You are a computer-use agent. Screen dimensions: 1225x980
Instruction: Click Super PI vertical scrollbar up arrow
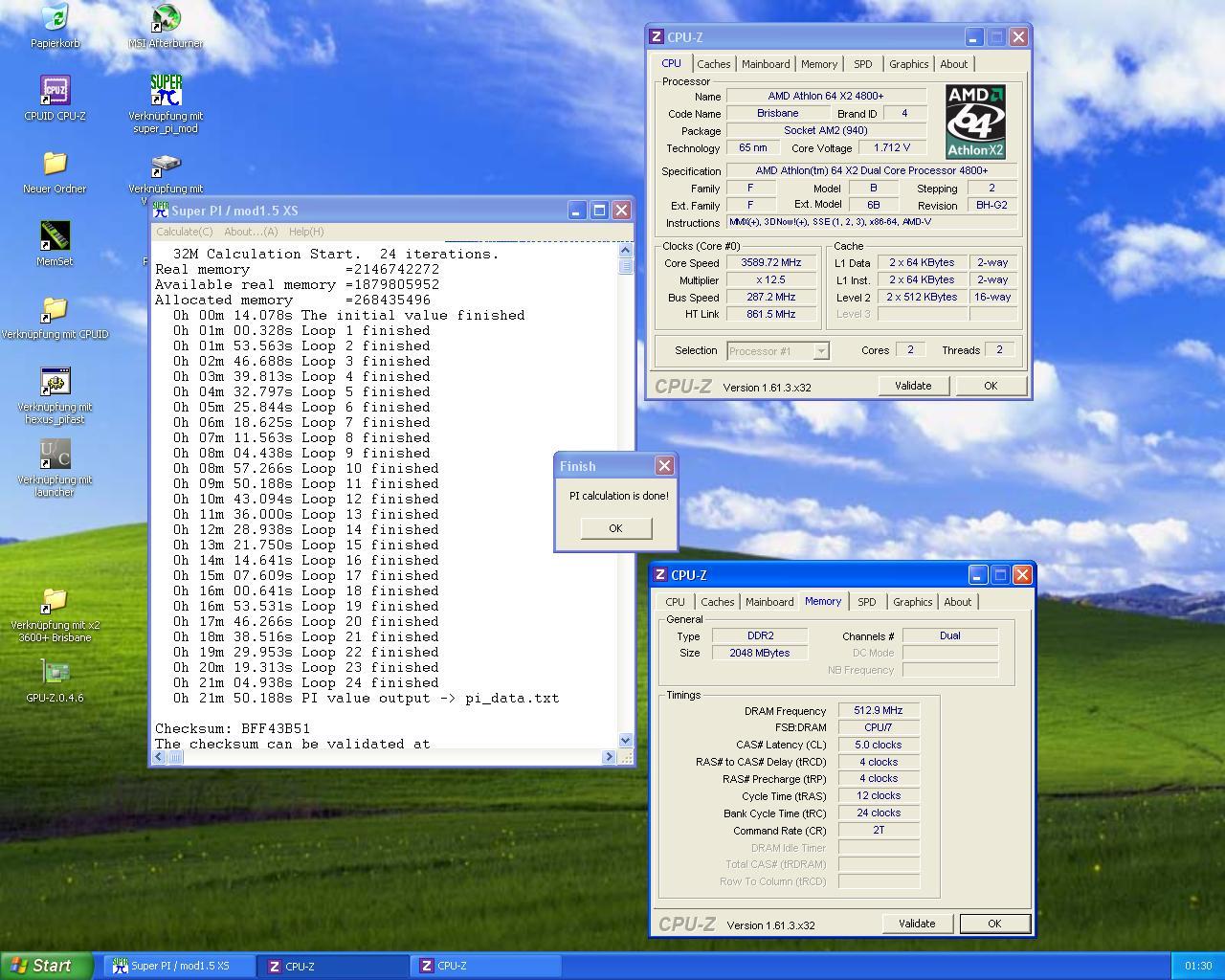point(626,250)
